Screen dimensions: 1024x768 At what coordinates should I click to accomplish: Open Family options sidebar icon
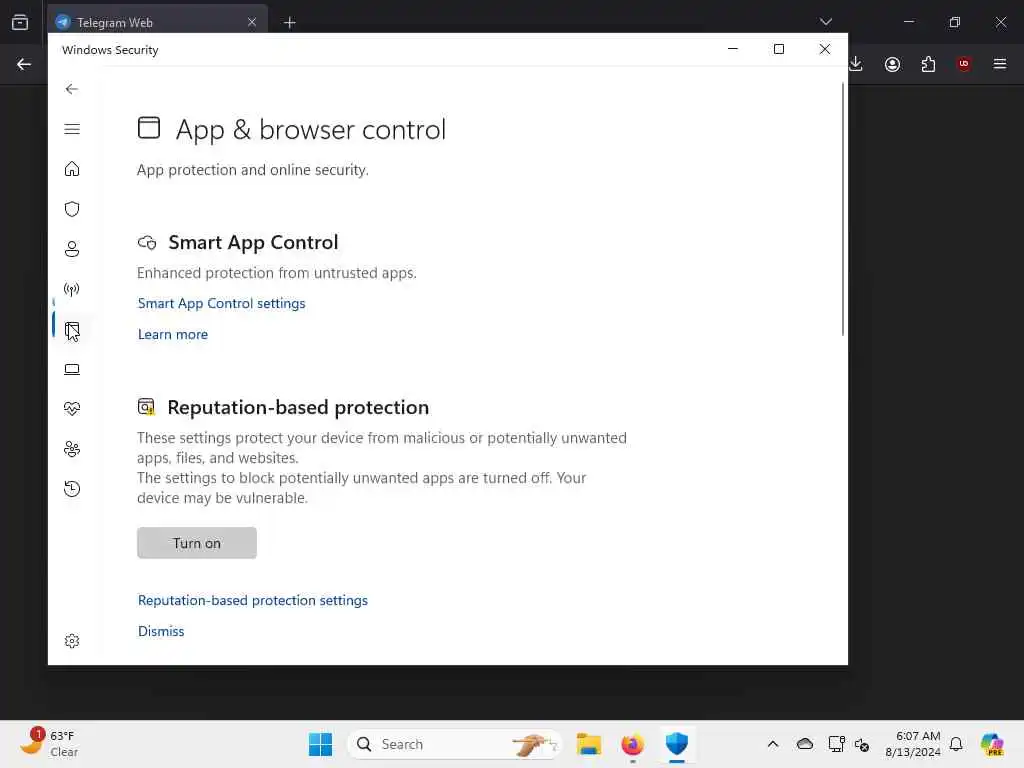click(x=72, y=449)
